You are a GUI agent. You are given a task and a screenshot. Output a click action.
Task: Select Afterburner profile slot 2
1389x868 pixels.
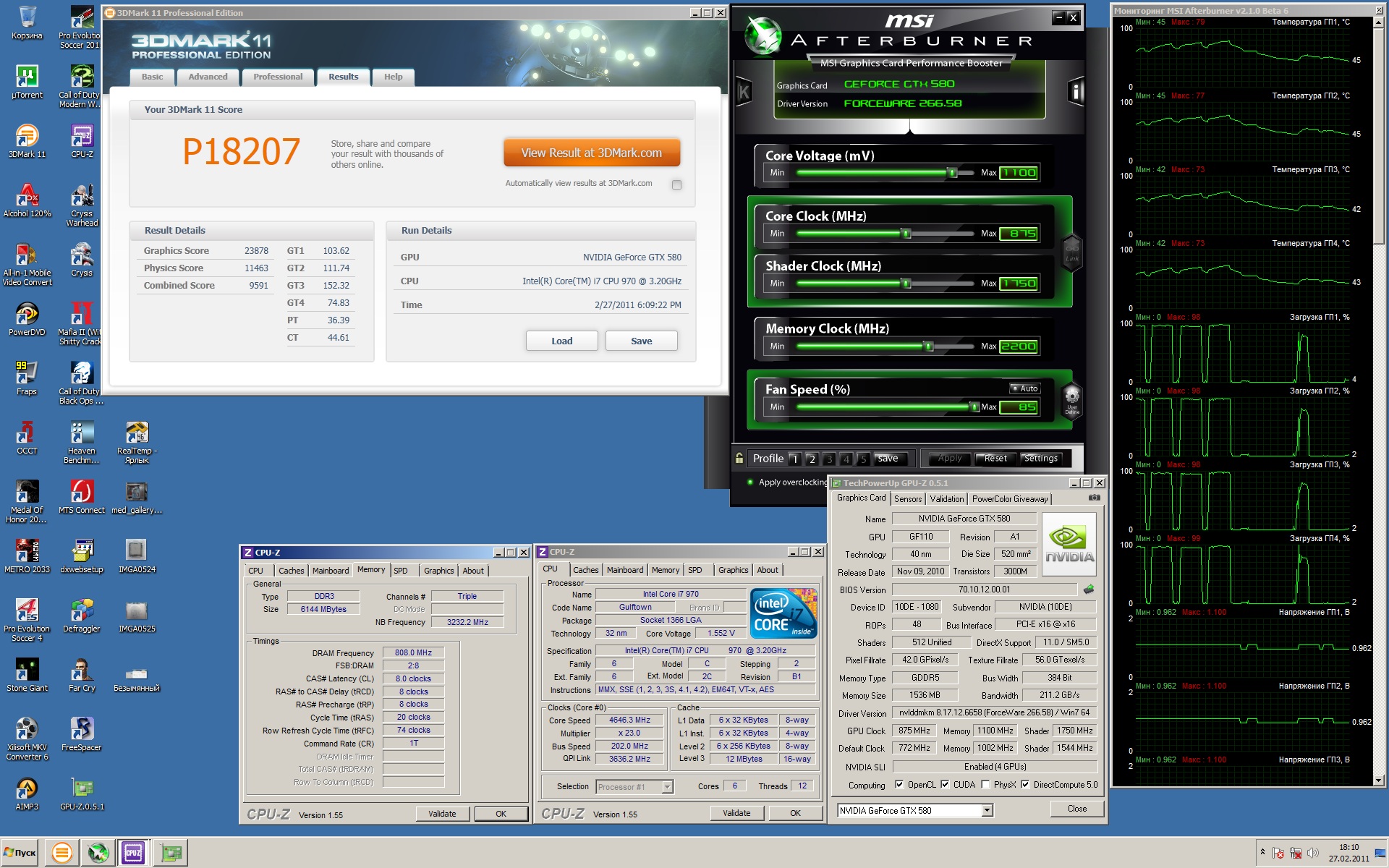(x=812, y=459)
